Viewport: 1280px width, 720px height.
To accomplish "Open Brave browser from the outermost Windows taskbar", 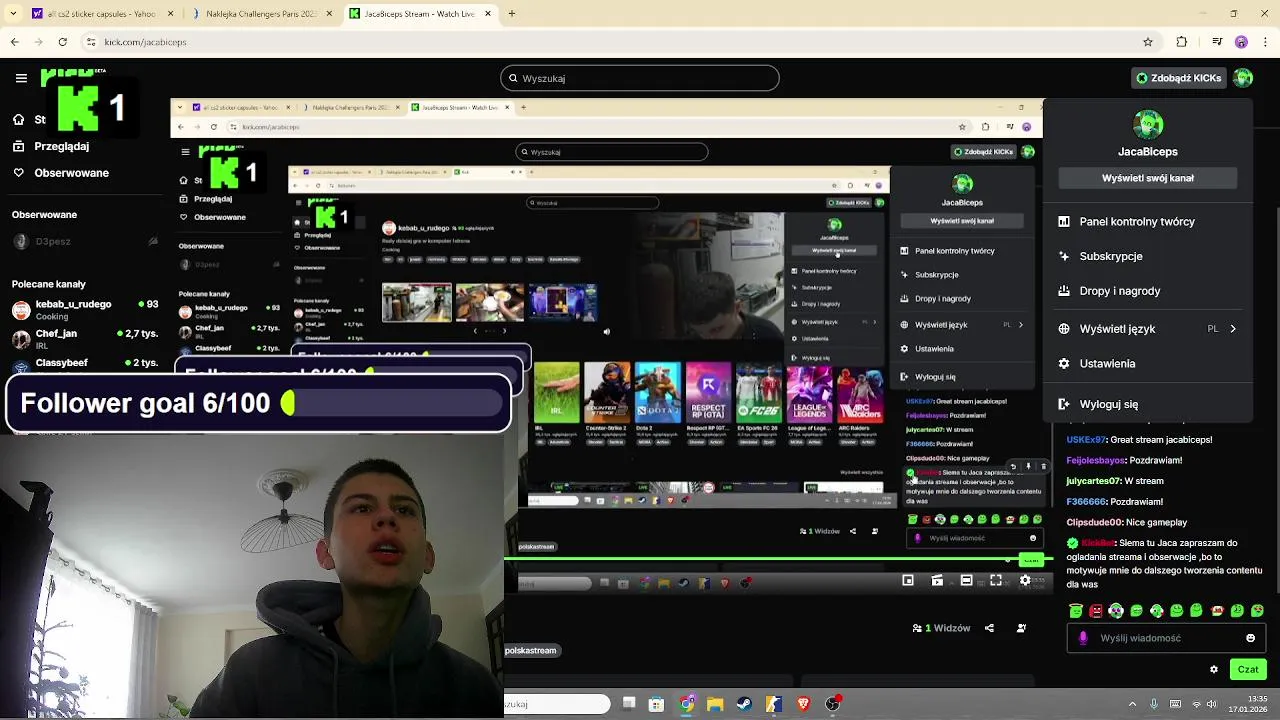I will tap(803, 704).
